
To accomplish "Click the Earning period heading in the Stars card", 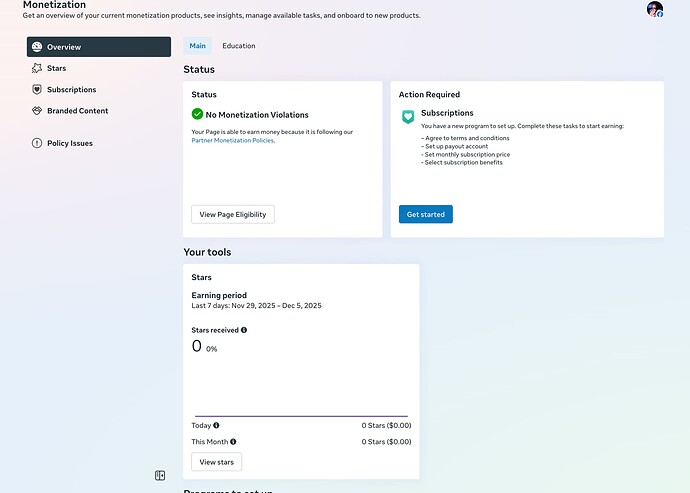I will pos(219,295).
